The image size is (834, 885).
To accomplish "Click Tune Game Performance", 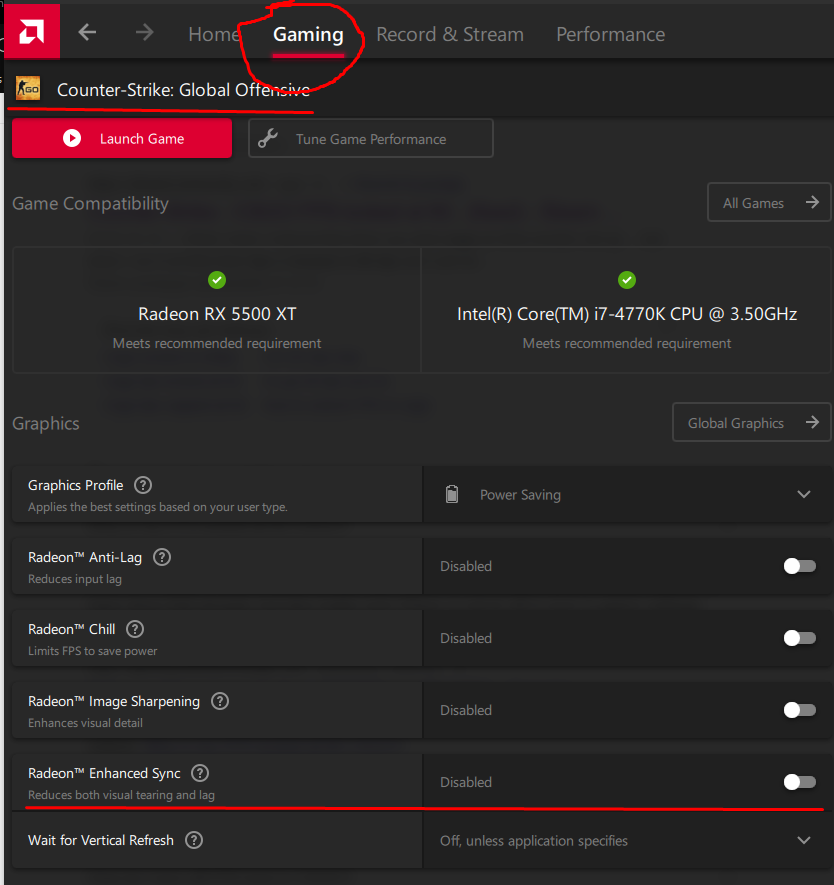I will (x=371, y=138).
